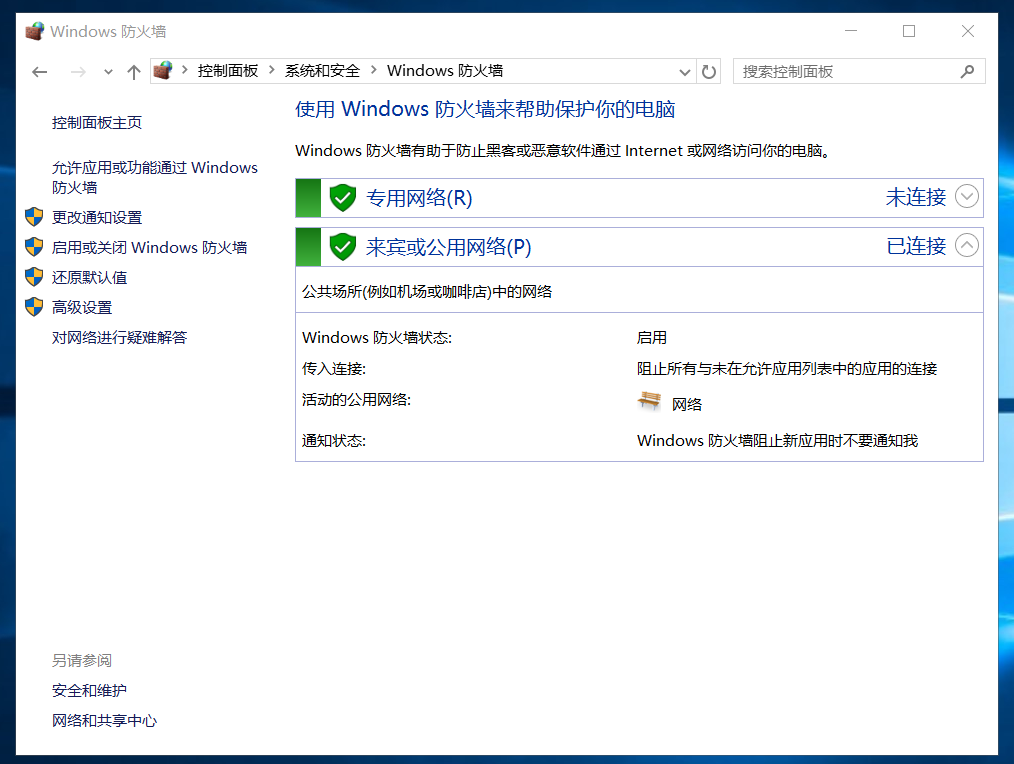
Task: Select 系统和安全 in the breadcrumb path
Action: pyautogui.click(x=322, y=71)
